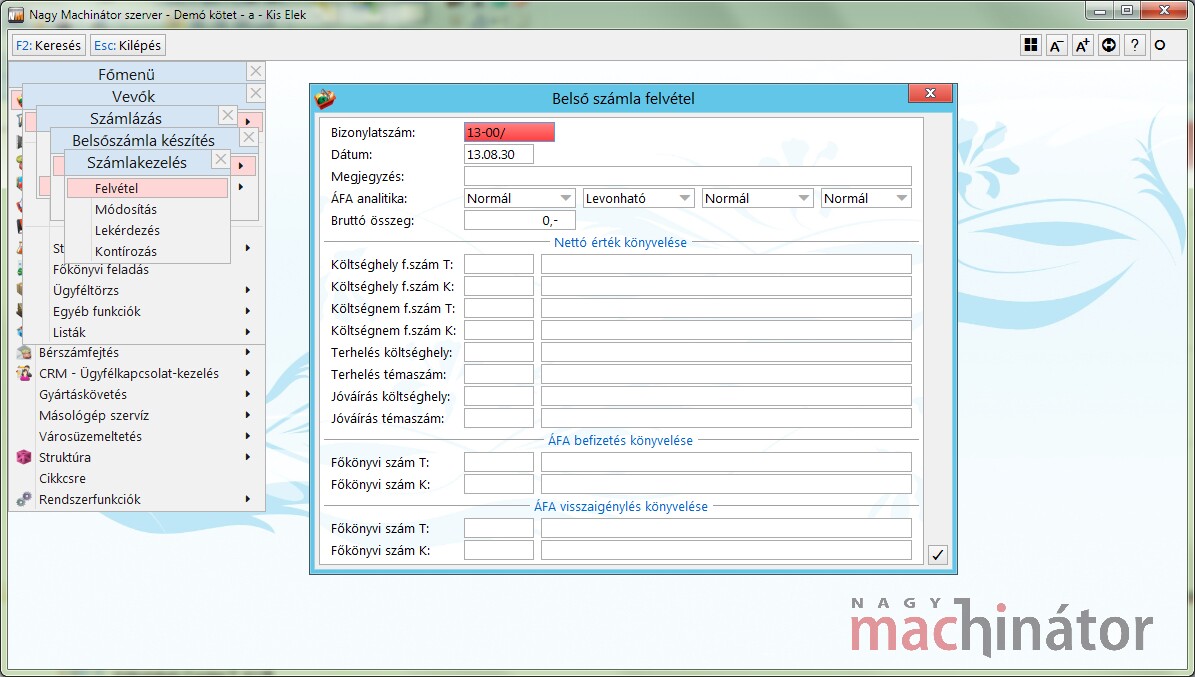Viewport: 1195px width, 677px height.
Task: Click the Terhelés költséghely code field
Action: (x=498, y=352)
